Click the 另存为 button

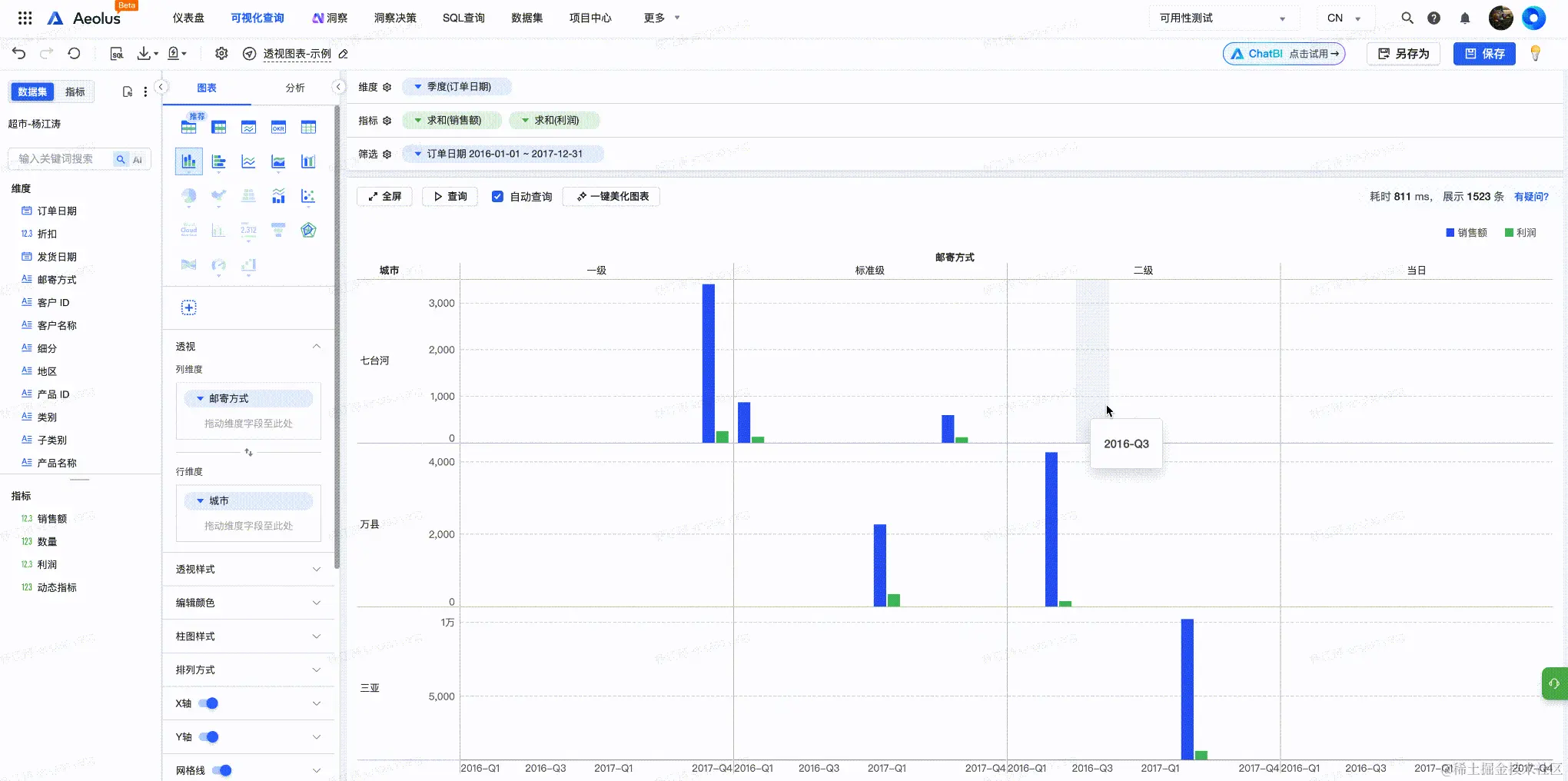pyautogui.click(x=1404, y=53)
